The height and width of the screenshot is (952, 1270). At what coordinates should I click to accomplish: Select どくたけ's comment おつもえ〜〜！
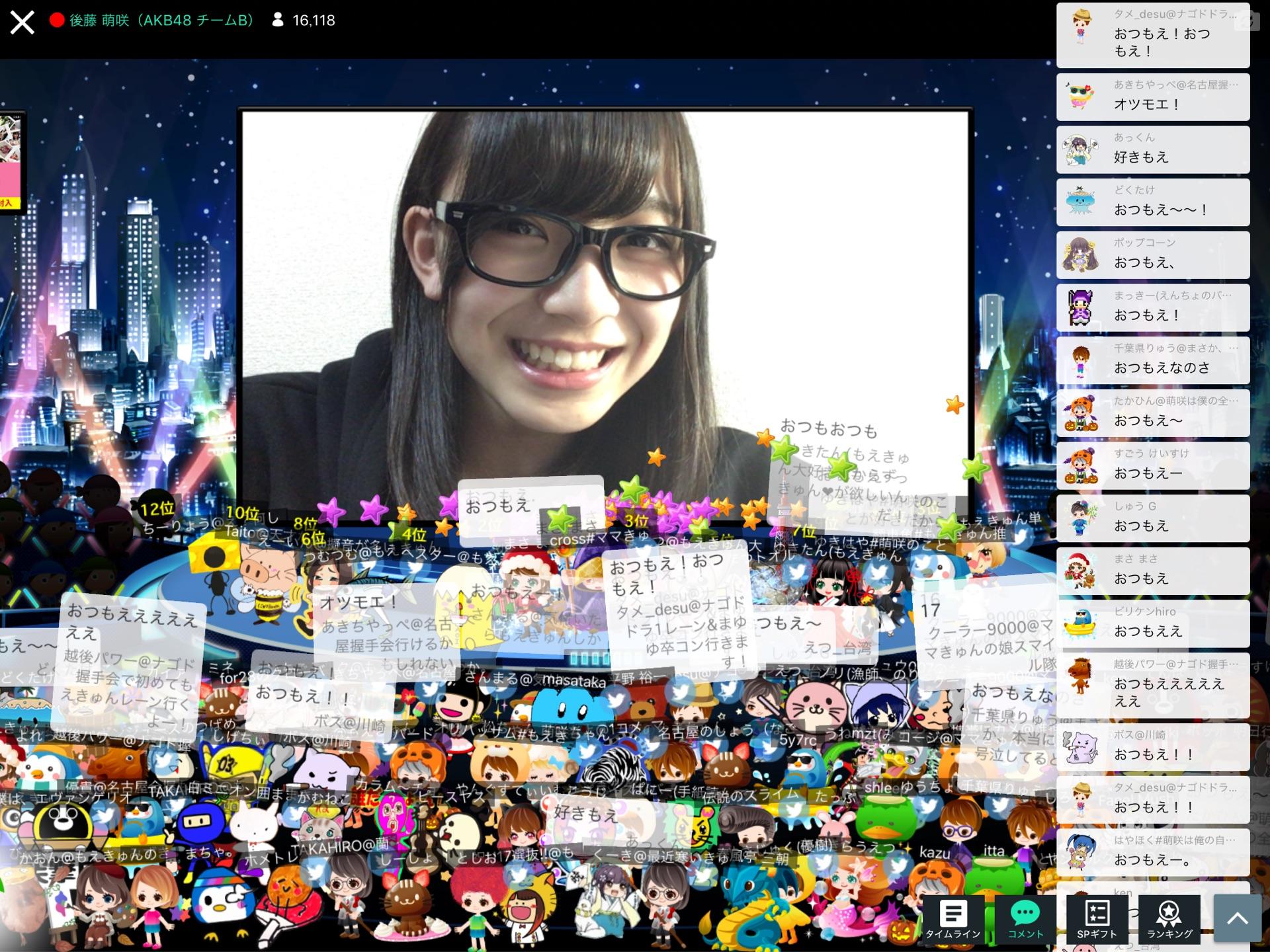tap(1153, 202)
